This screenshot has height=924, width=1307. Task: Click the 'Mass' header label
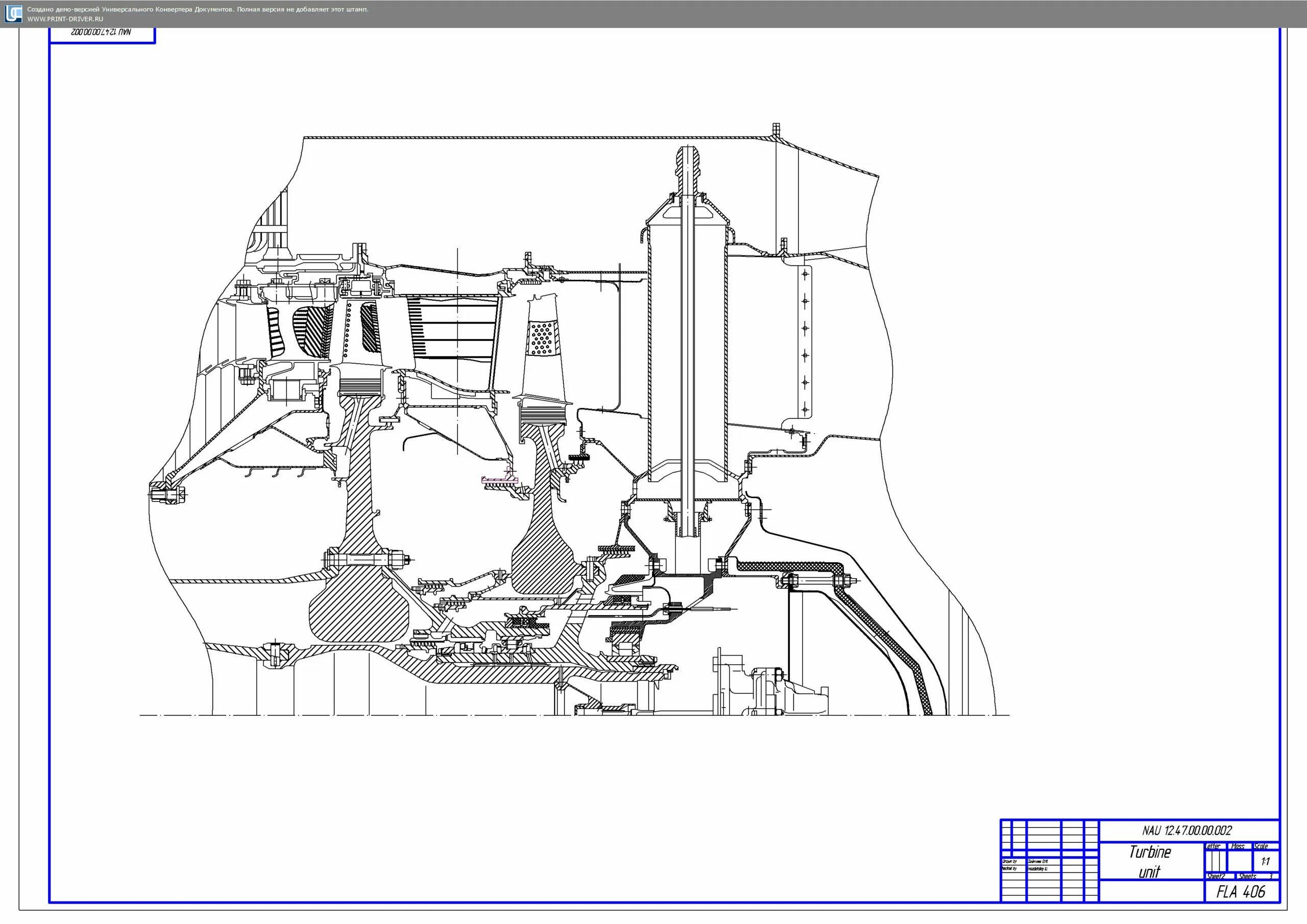pos(1239,846)
